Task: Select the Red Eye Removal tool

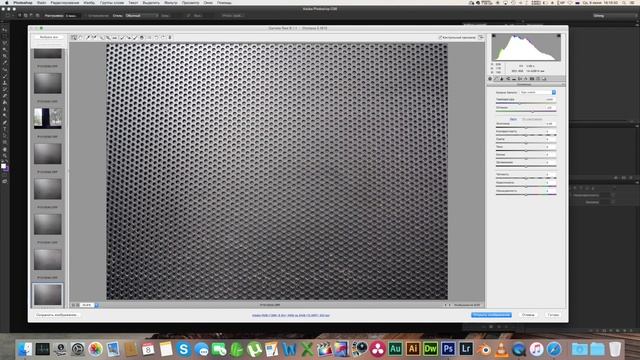Action: pyautogui.click(x=129, y=38)
